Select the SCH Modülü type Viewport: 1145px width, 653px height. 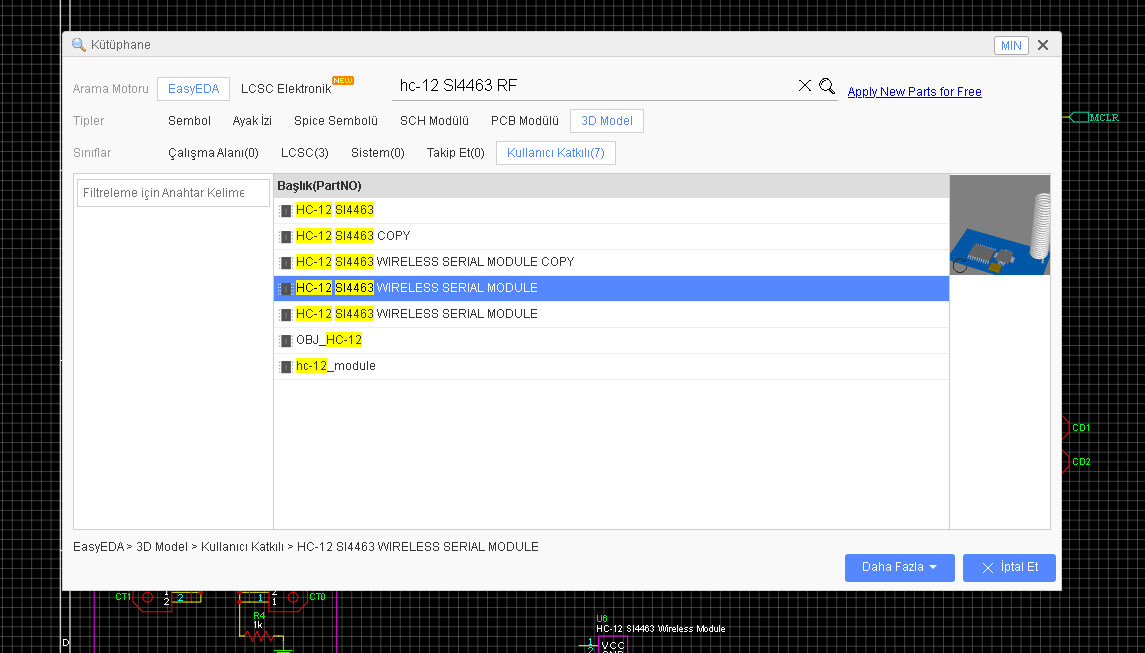pyautogui.click(x=434, y=121)
